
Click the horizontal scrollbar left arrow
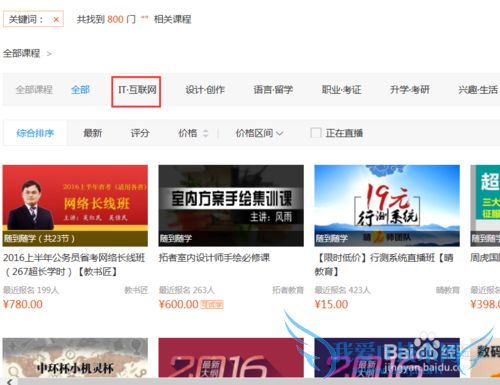pyautogui.click(x=9, y=382)
